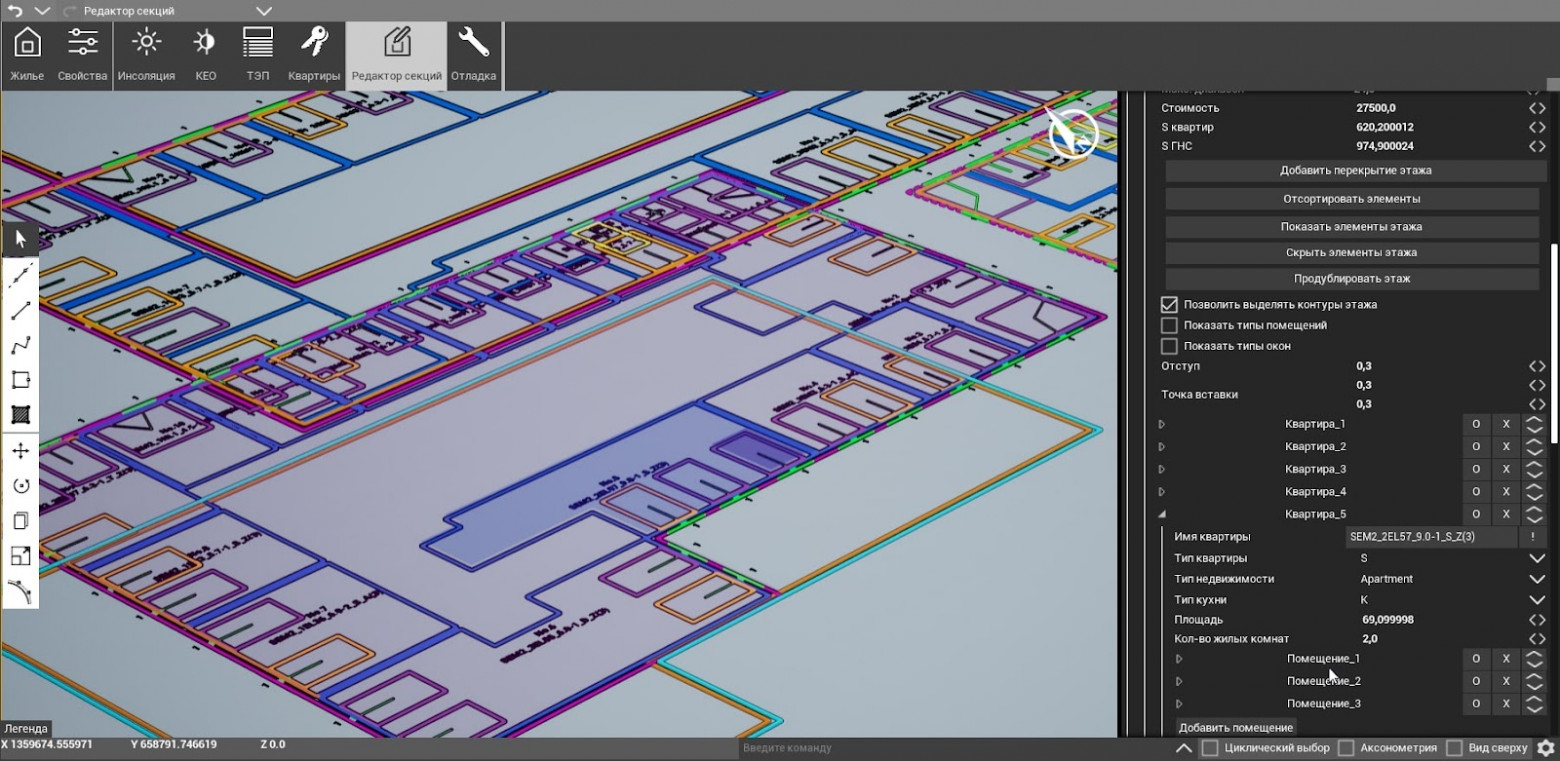Image resolution: width=1560 pixels, height=761 pixels.
Task: Click the copy/duplicate tool icon
Action: [20, 521]
